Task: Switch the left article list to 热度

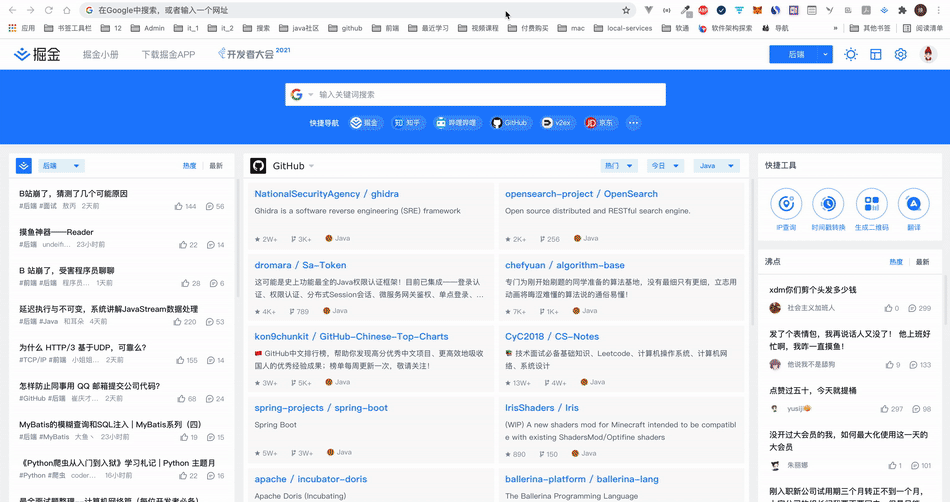Action: (x=189, y=166)
